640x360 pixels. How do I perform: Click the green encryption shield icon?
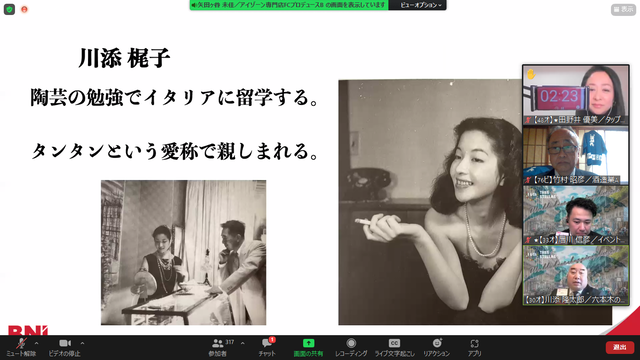click(x=9, y=9)
